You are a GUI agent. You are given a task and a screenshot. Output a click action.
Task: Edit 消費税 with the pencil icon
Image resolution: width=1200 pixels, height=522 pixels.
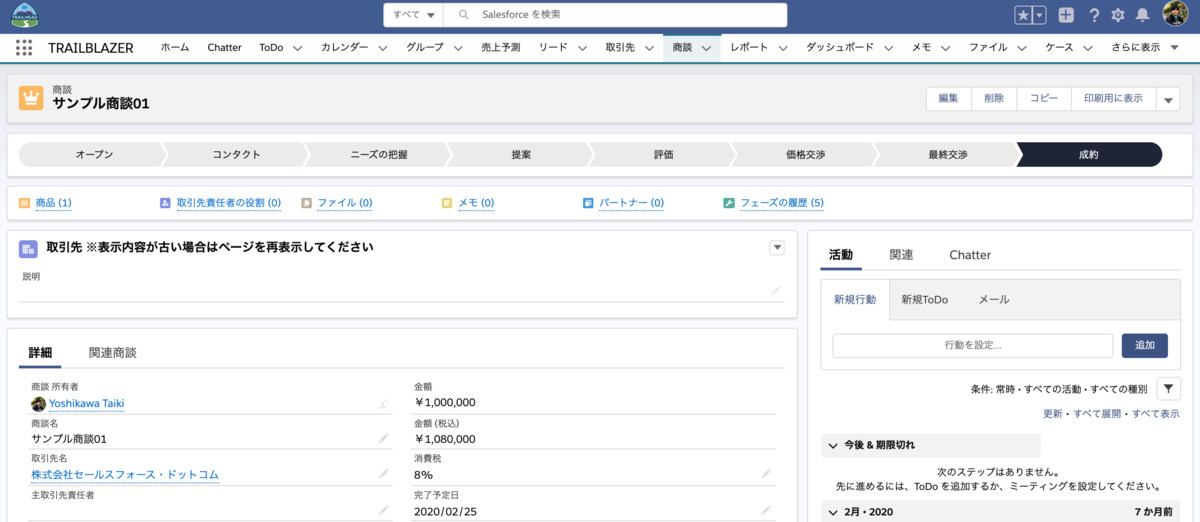pyautogui.click(x=766, y=474)
